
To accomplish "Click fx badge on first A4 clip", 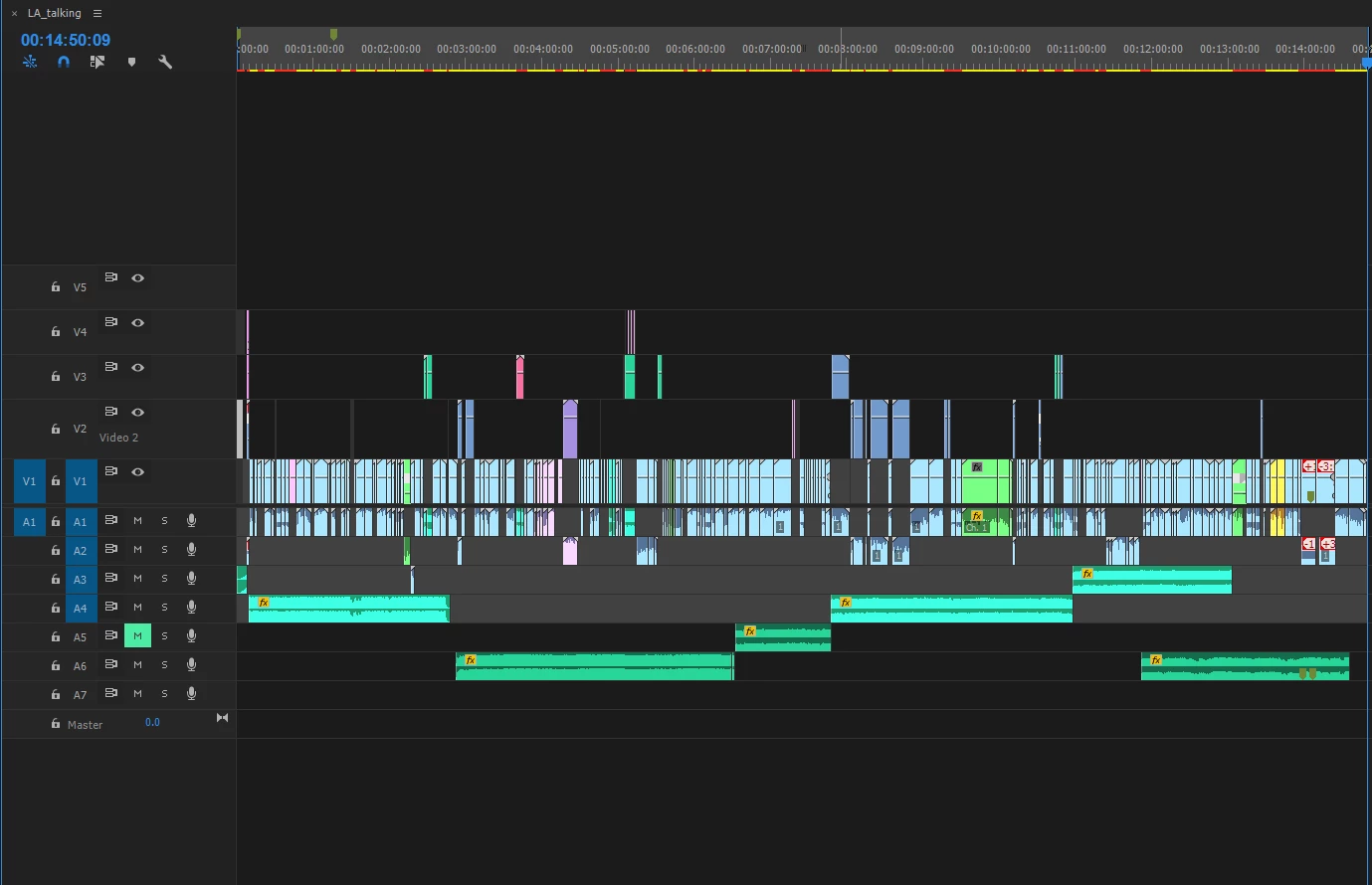I will point(264,603).
